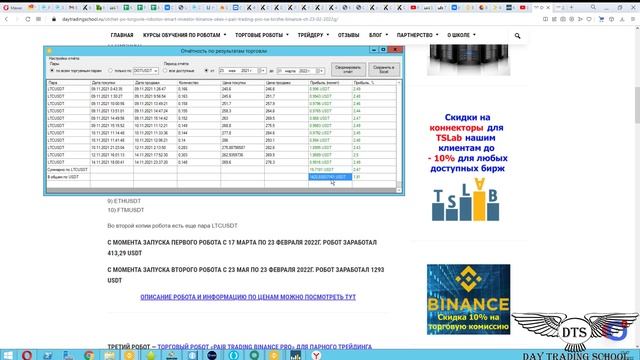This screenshot has height=360, width=640.
Task: Click the Opera menu icon in tab bar
Action: (6, 7)
